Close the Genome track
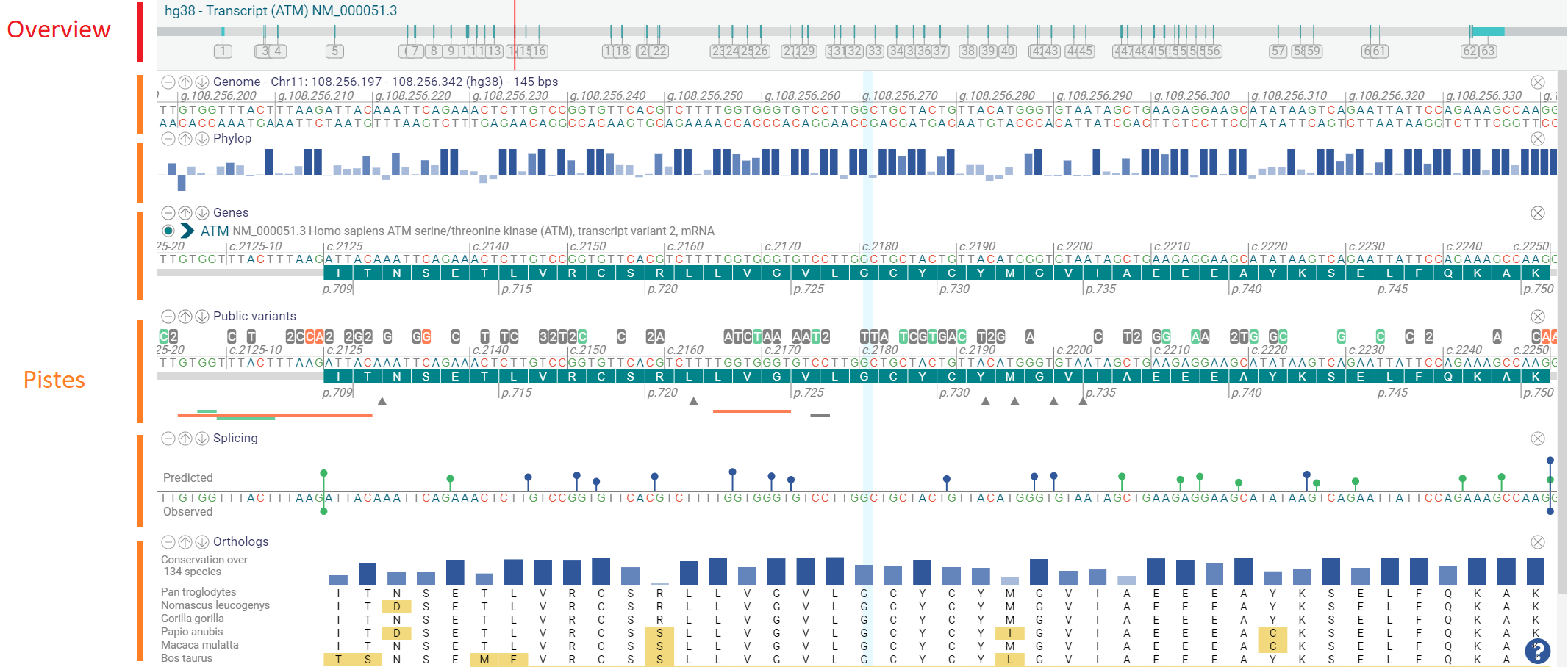The height and width of the screenshot is (667, 1568). click(x=1537, y=82)
